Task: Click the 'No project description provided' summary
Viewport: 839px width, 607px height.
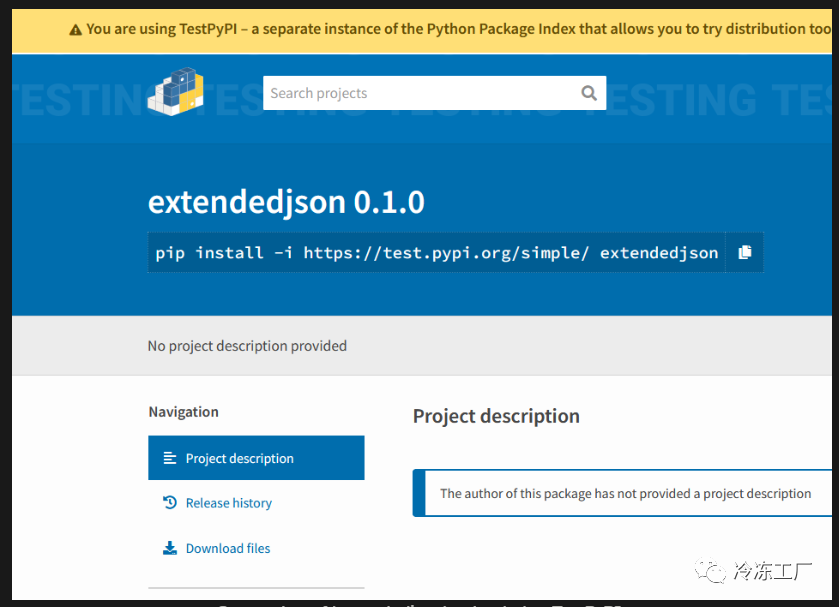Action: coord(247,346)
